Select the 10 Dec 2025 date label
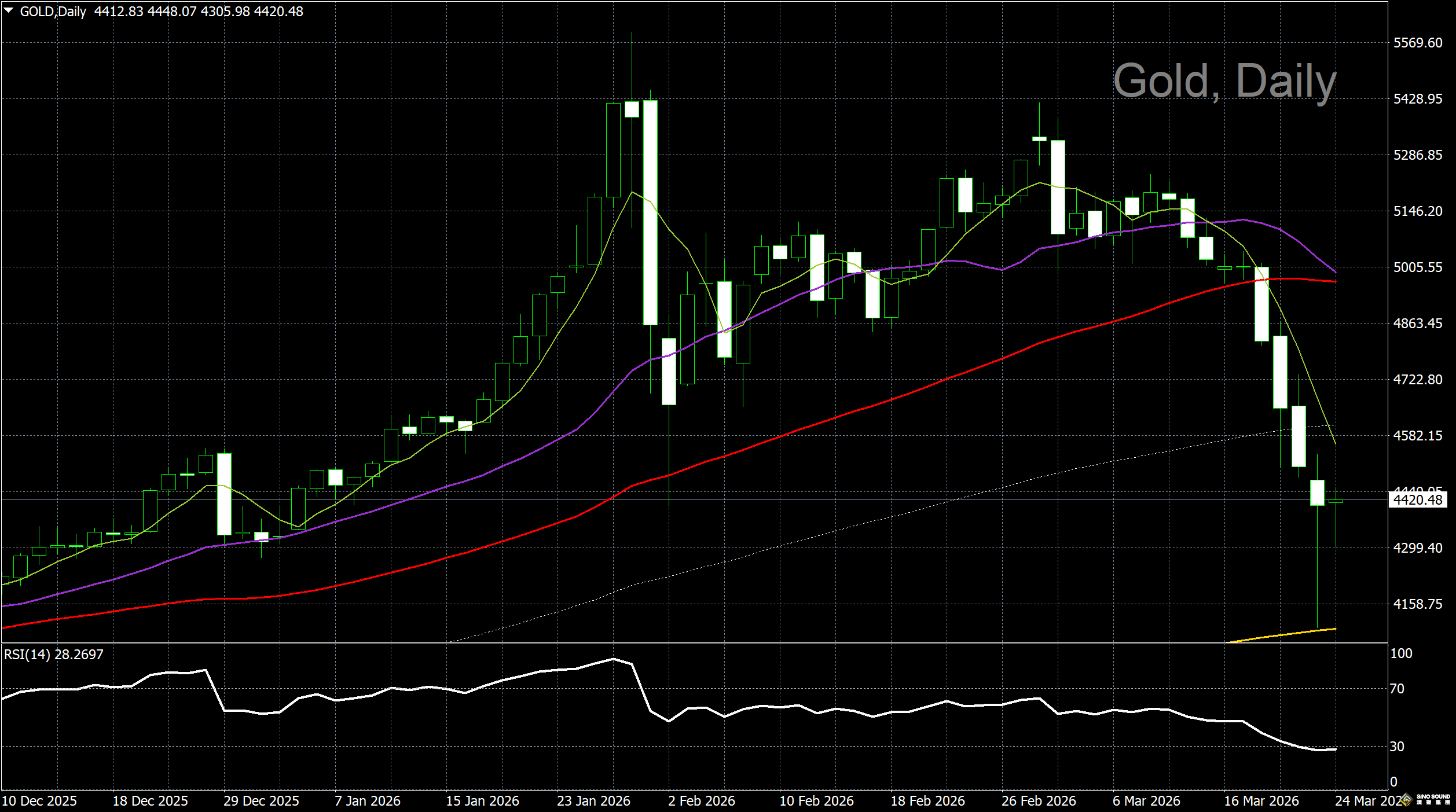 (x=39, y=801)
